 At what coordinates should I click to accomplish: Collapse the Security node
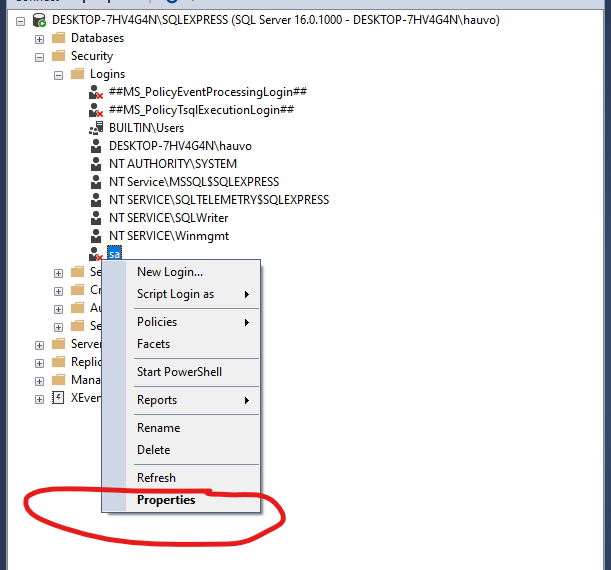click(39, 56)
